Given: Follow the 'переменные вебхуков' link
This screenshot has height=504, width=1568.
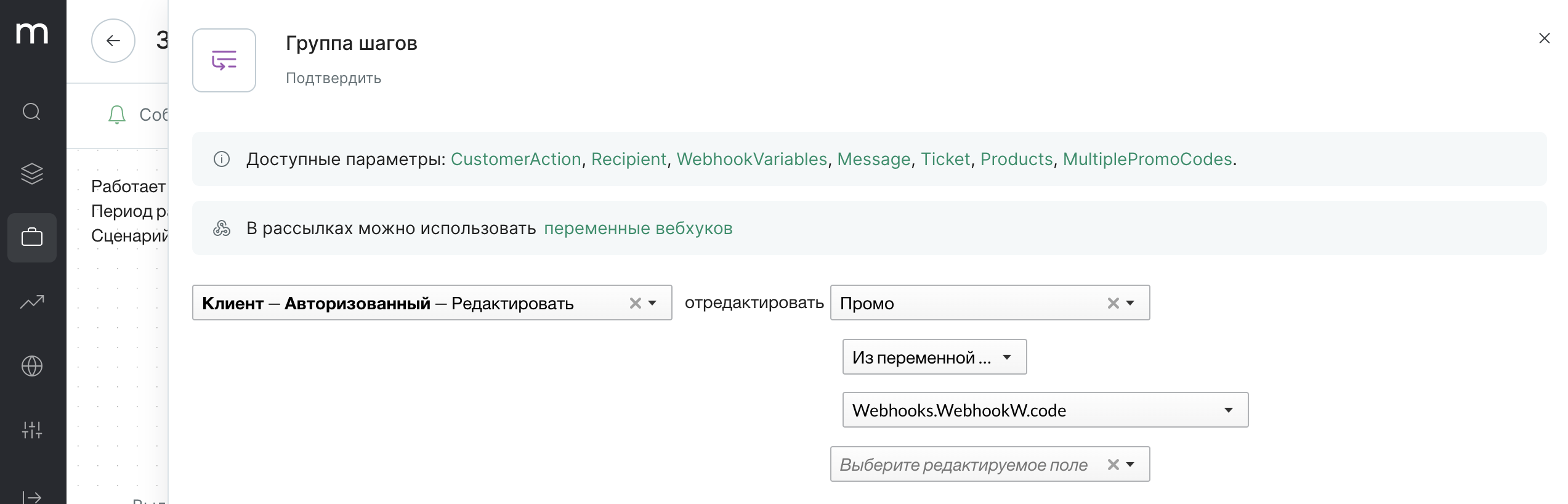Looking at the screenshot, I should point(638,228).
